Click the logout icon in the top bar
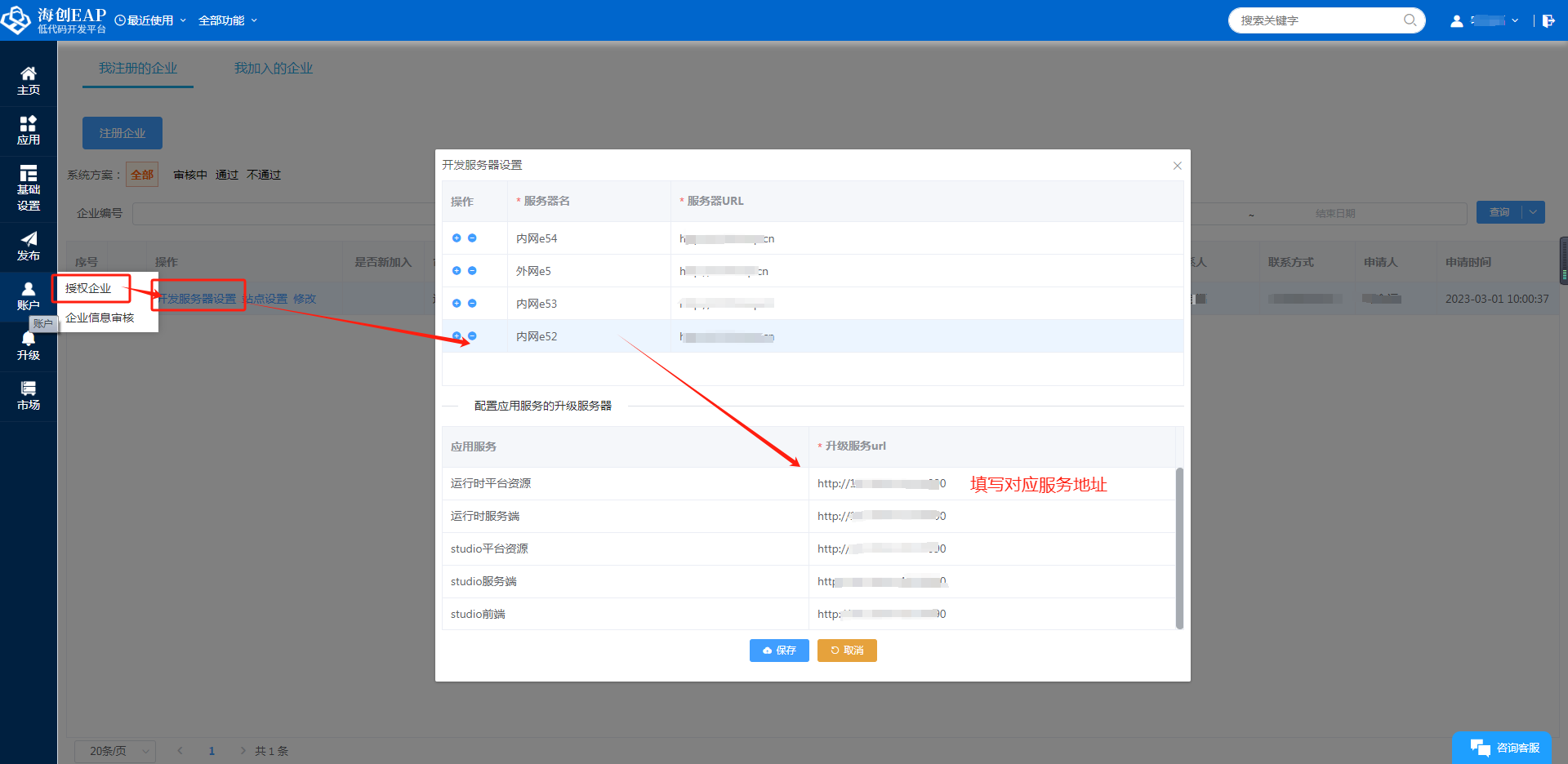Screen dimensions: 1568x764 tap(1548, 20)
